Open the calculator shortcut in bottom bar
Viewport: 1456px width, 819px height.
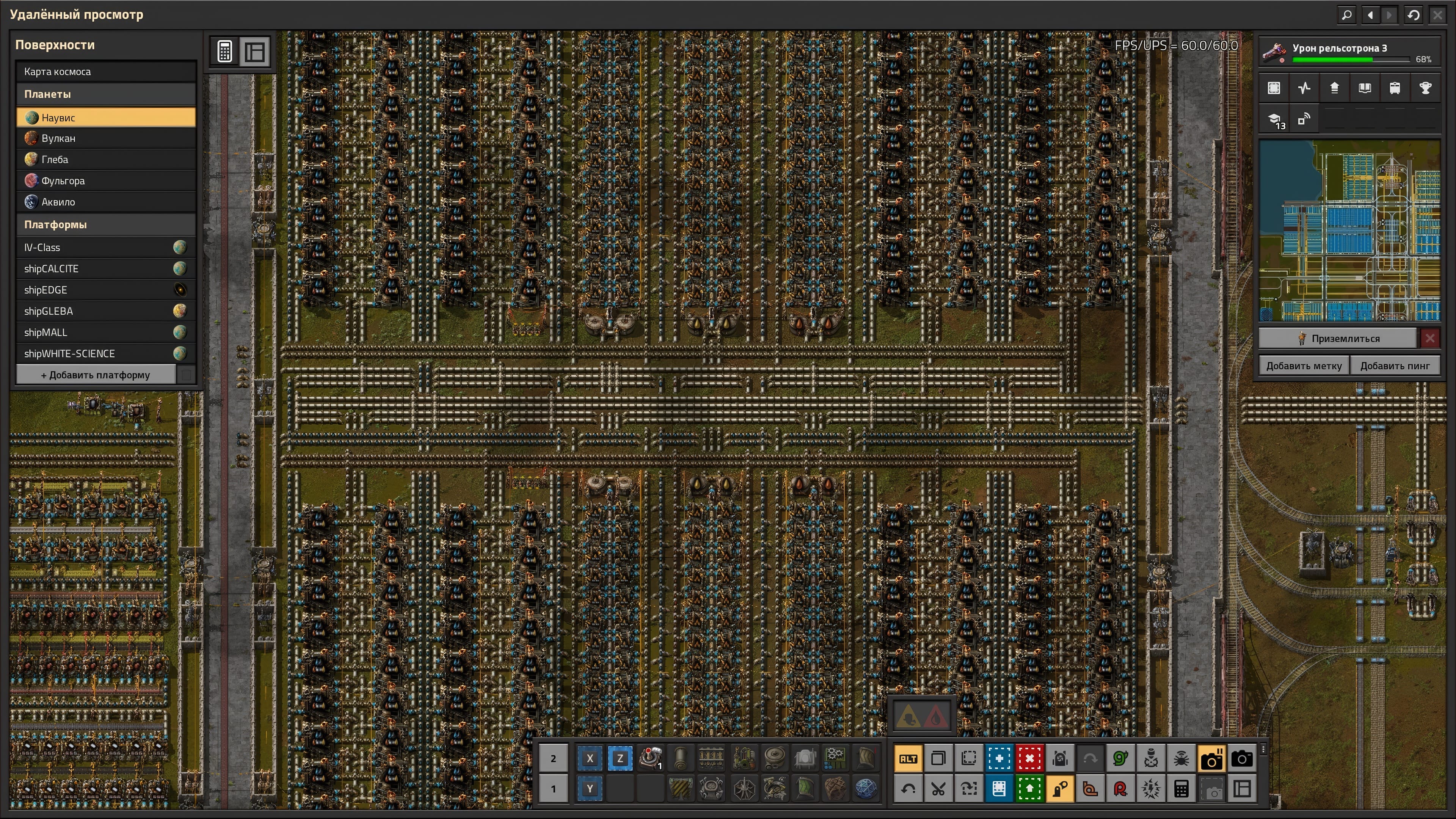coord(1181,789)
